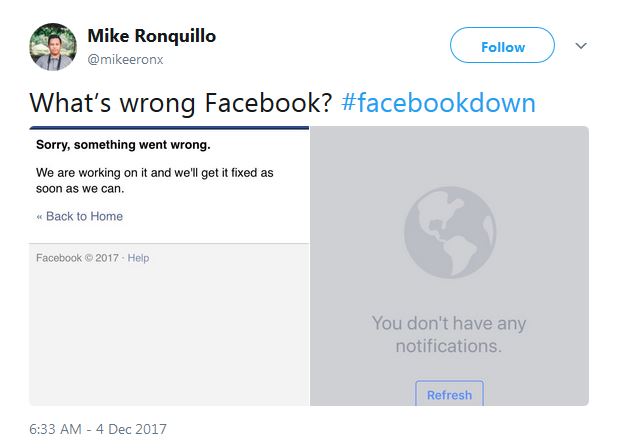Screen dimensions: 617x448
Task: Click "You don't have any notifications." message
Action: 448,335
